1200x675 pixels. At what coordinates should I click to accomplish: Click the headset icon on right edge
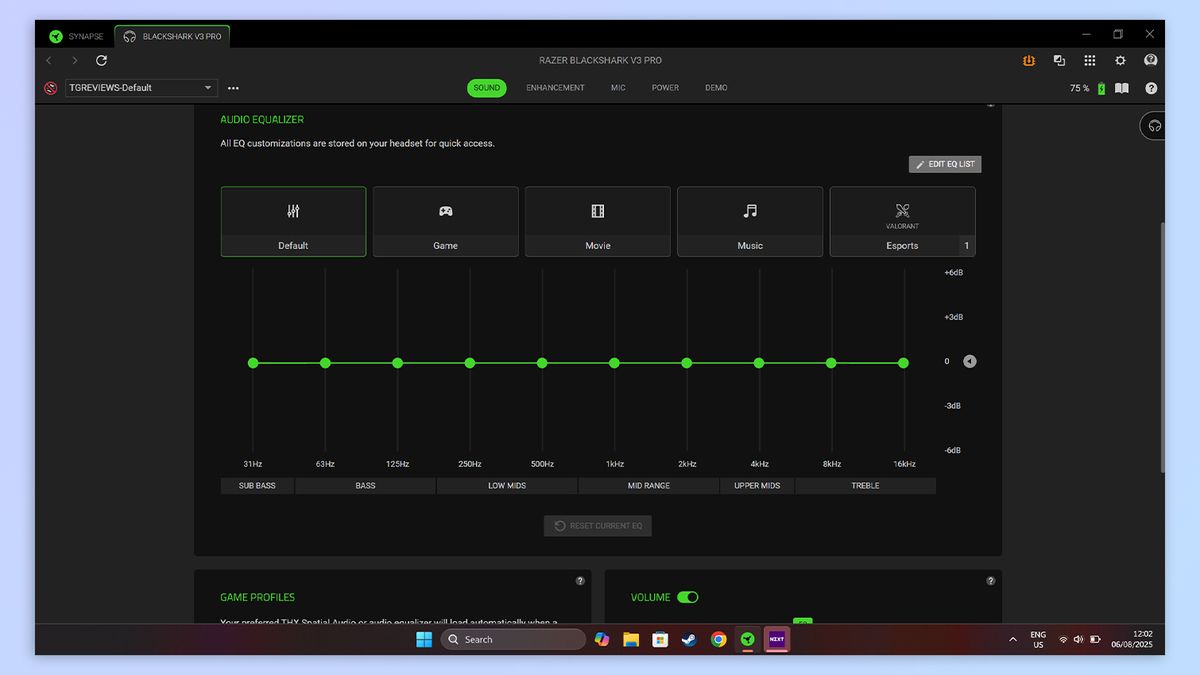pyautogui.click(x=1154, y=126)
